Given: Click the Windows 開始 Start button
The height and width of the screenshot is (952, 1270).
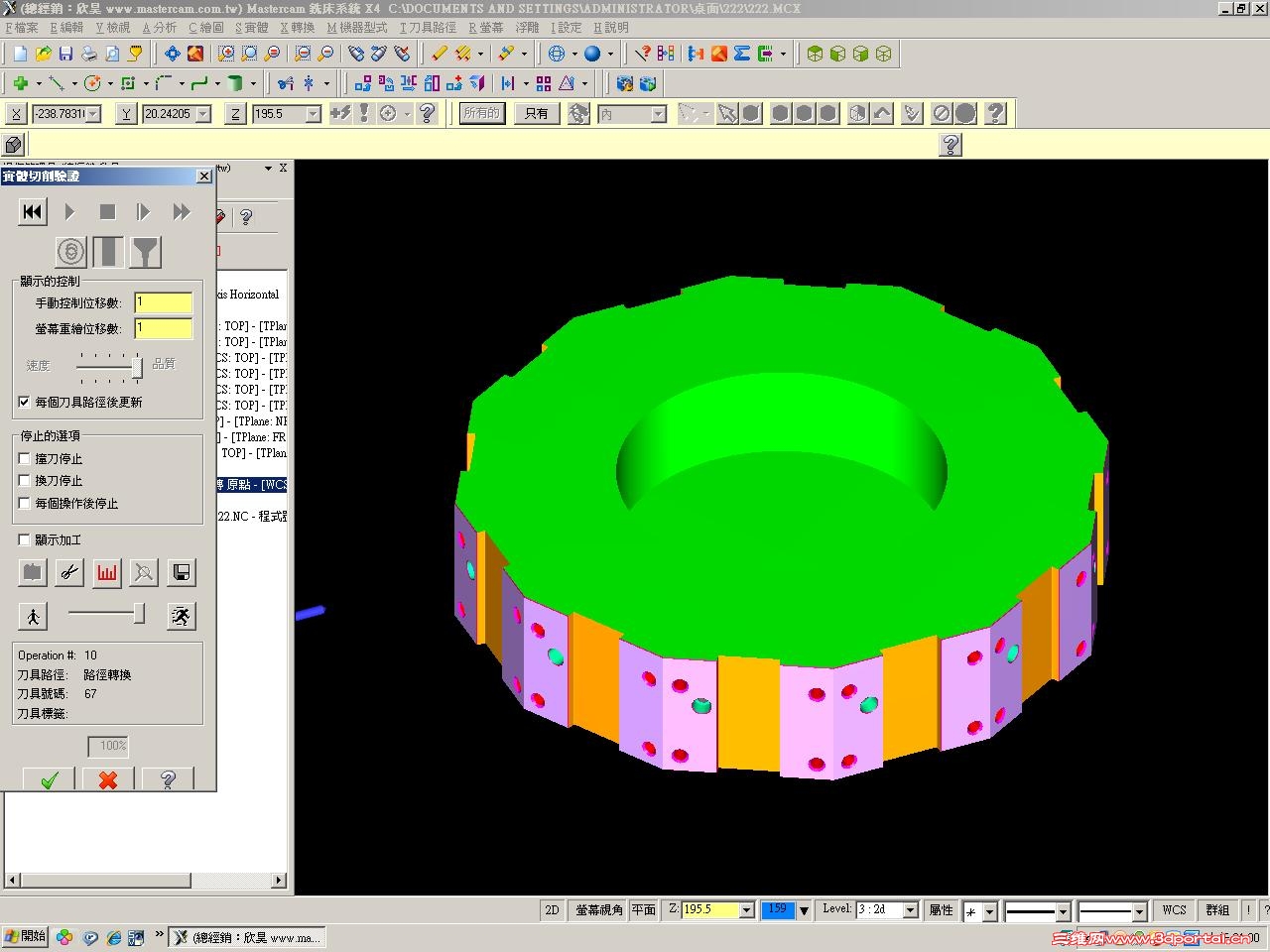Looking at the screenshot, I should [25, 936].
